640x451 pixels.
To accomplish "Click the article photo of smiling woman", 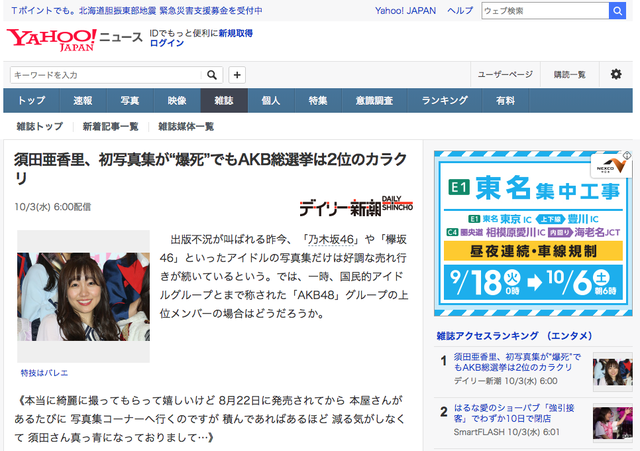I will pyautogui.click(x=83, y=297).
